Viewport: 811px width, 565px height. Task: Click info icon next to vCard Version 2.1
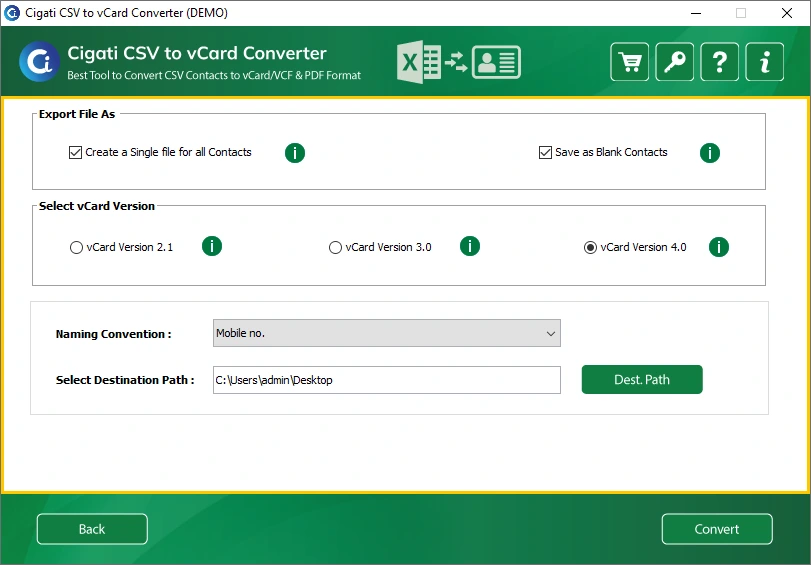tap(212, 246)
